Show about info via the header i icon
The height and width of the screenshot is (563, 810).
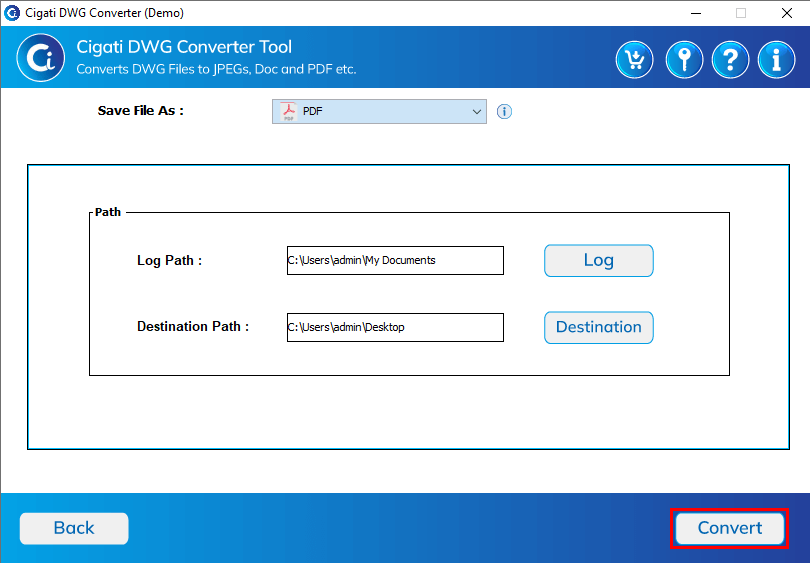pos(776,60)
